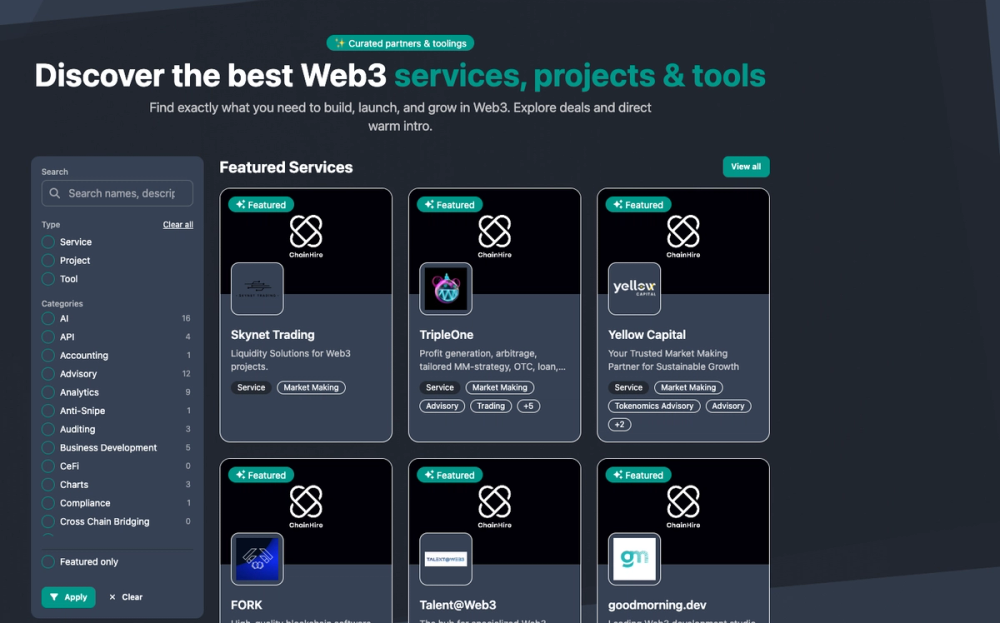The height and width of the screenshot is (623, 1000).
Task: Check the Charts category filter
Action: coord(48,485)
